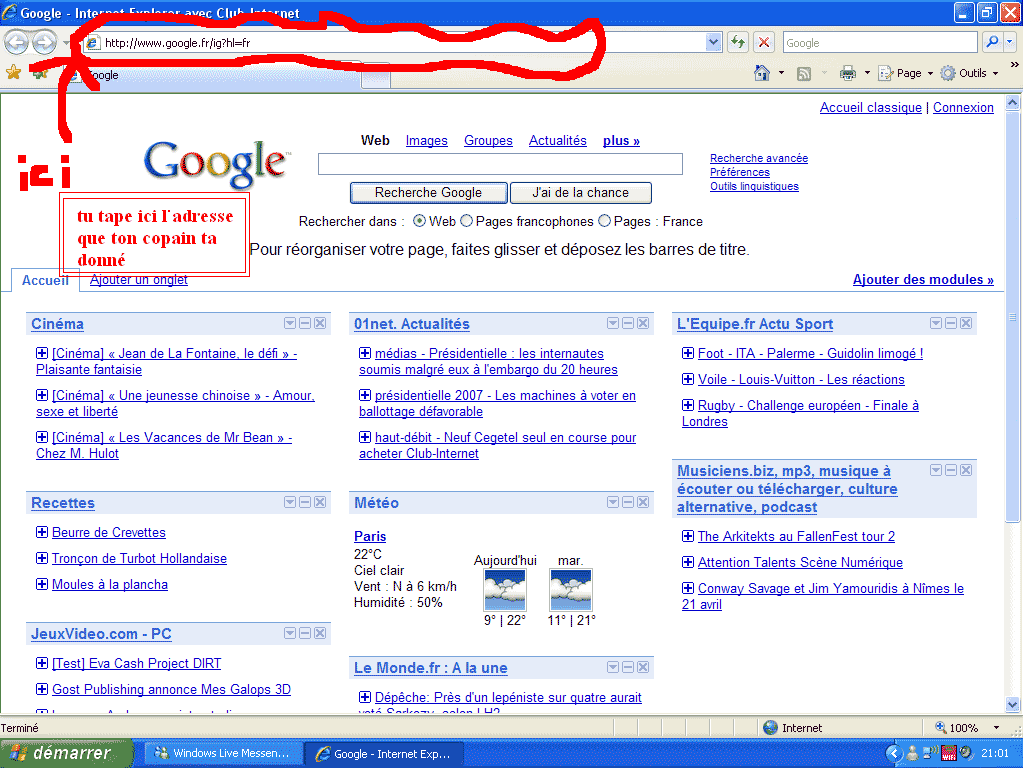Screen dimensions: 1024x768
Task: Minimize the Recettes module box
Action: click(x=305, y=502)
